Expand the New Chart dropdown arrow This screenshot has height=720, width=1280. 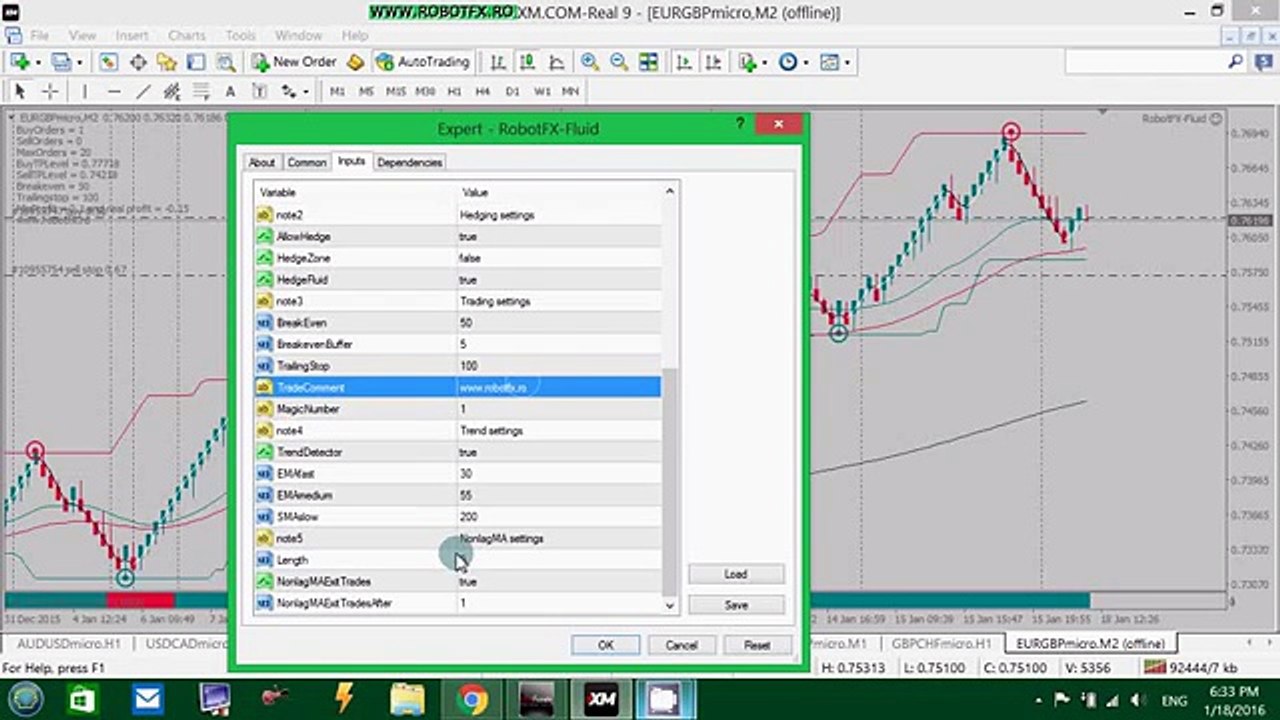(37, 62)
